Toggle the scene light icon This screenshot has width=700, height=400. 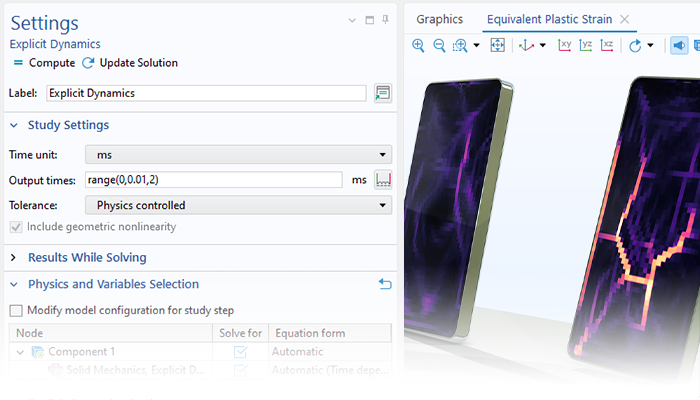point(679,46)
